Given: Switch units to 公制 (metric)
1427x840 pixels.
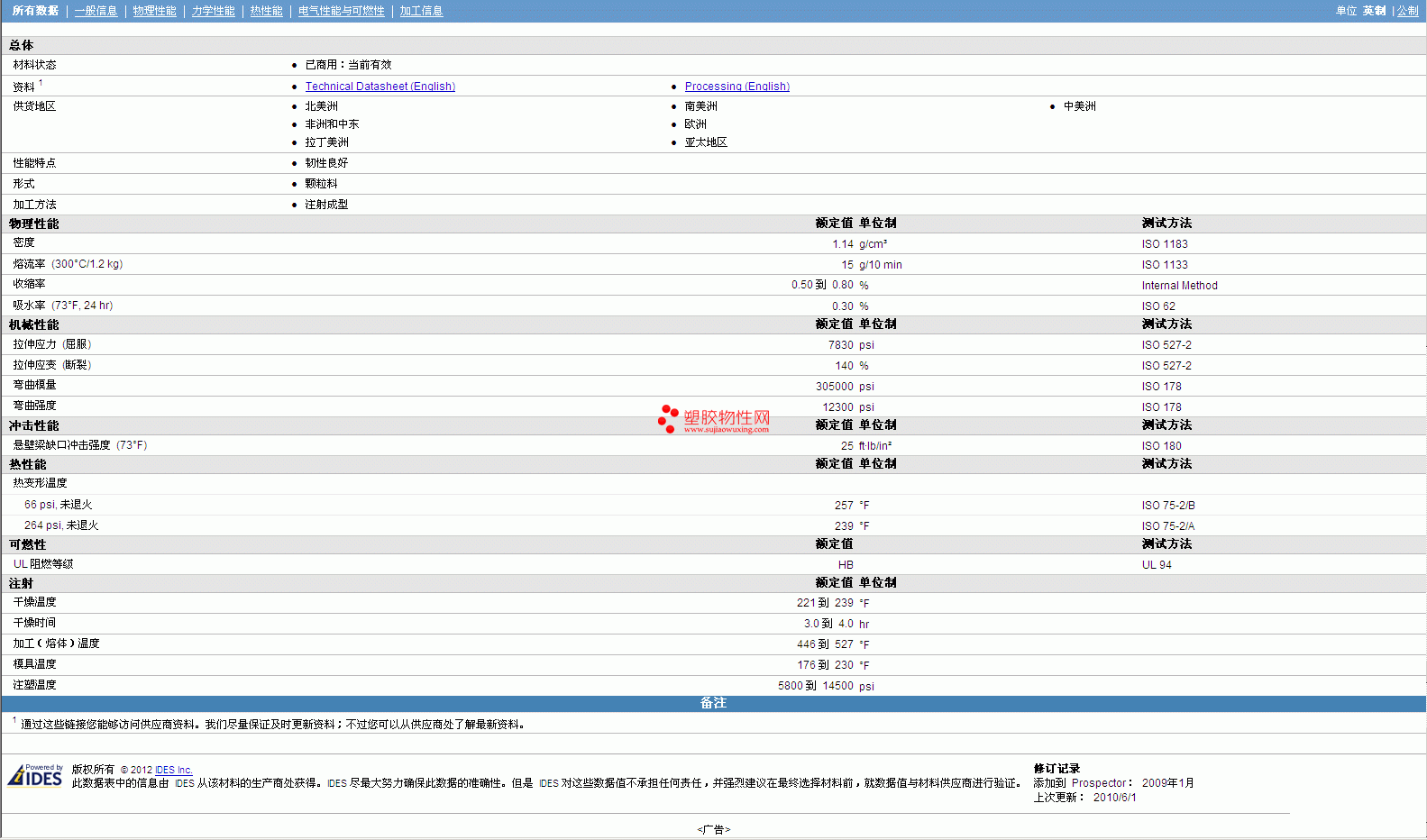Looking at the screenshot, I should [1407, 11].
